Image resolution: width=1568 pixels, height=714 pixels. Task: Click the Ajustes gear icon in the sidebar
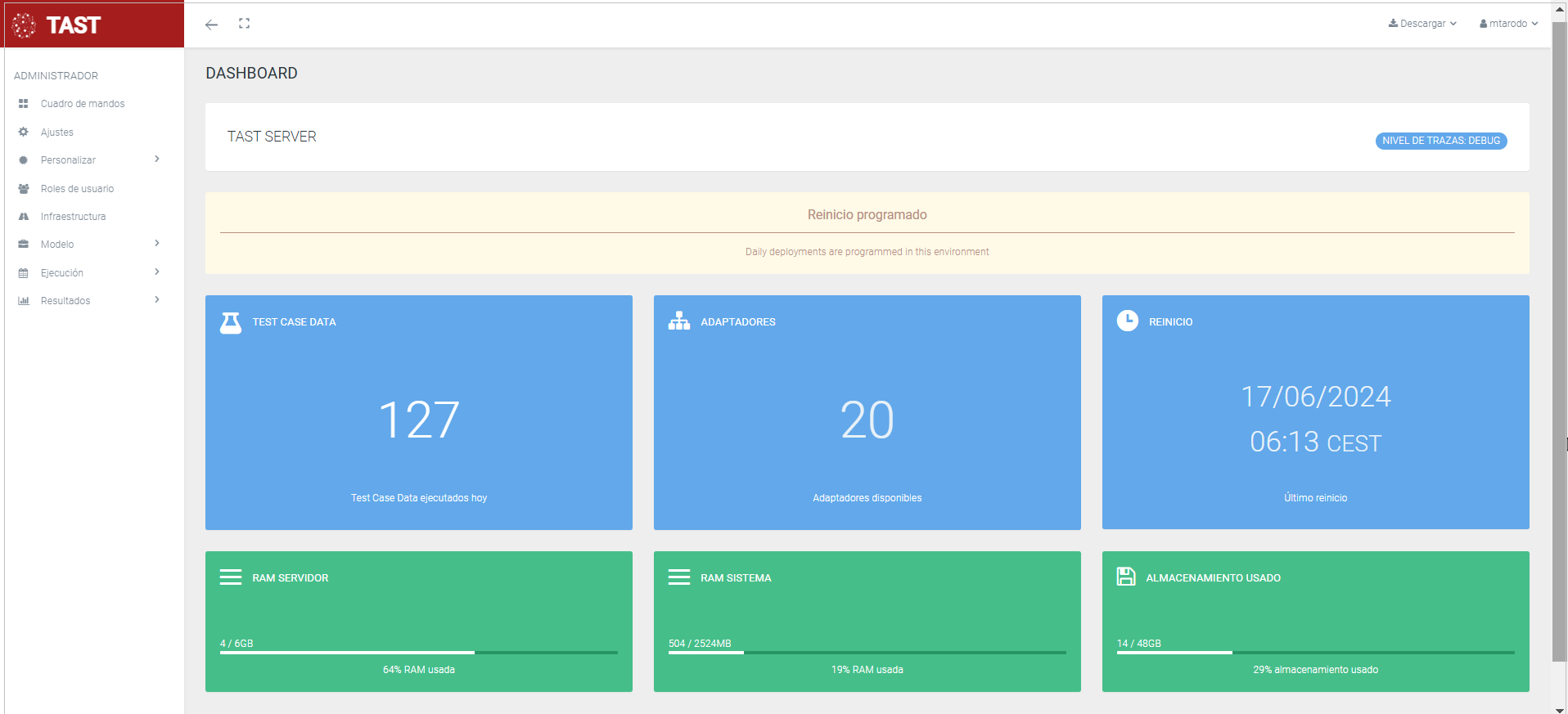point(24,132)
